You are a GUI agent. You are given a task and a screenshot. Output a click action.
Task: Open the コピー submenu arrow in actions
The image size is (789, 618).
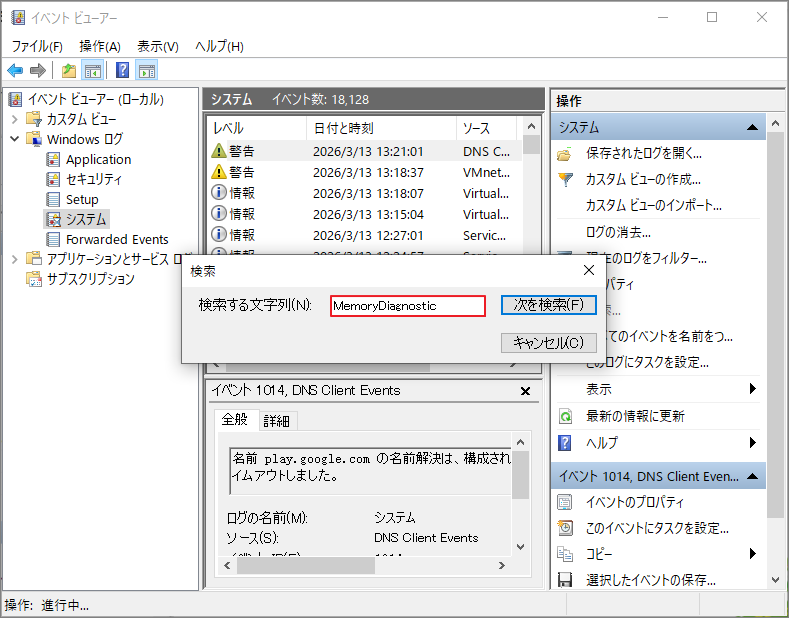click(752, 554)
